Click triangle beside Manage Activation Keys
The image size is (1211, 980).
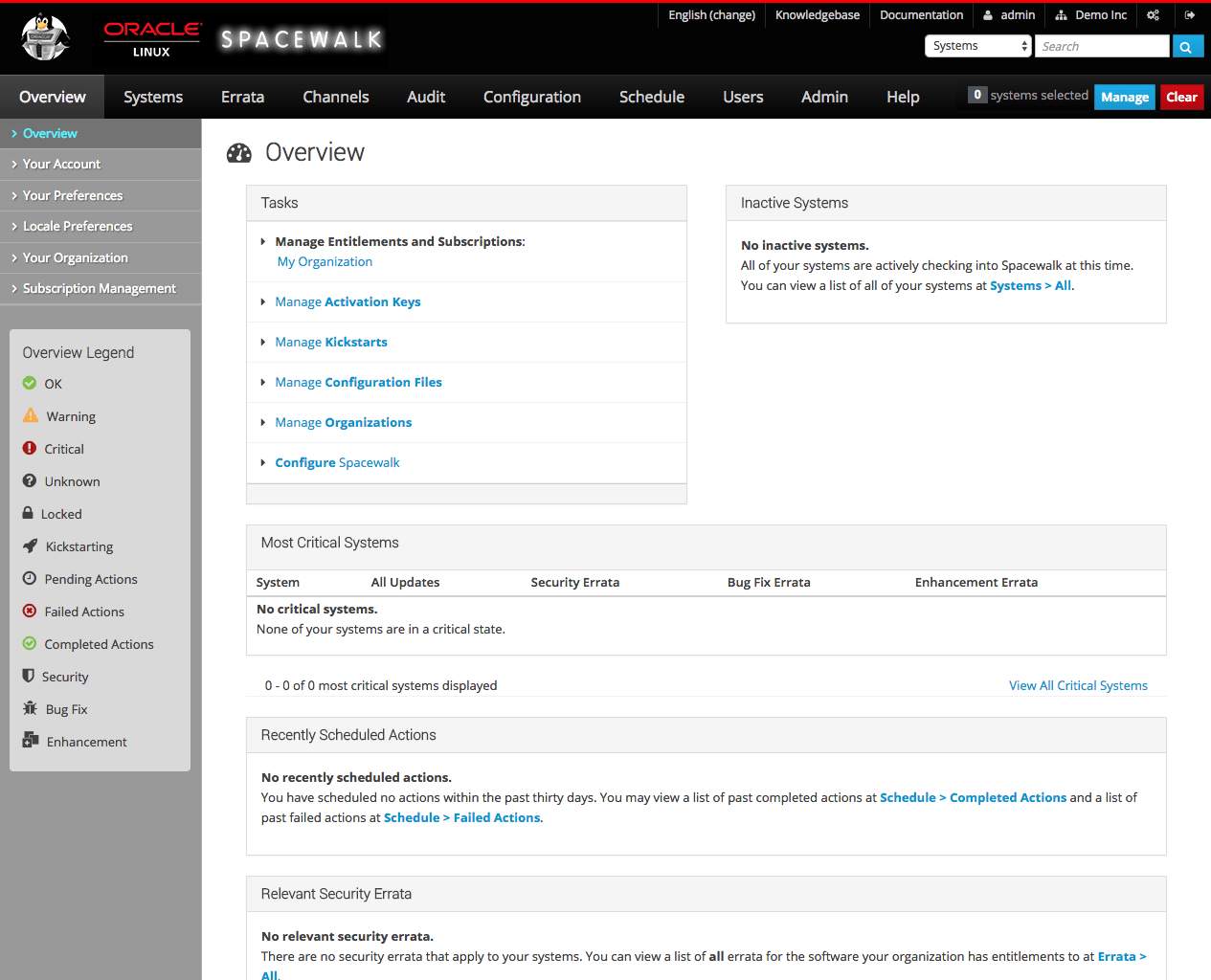[263, 302]
